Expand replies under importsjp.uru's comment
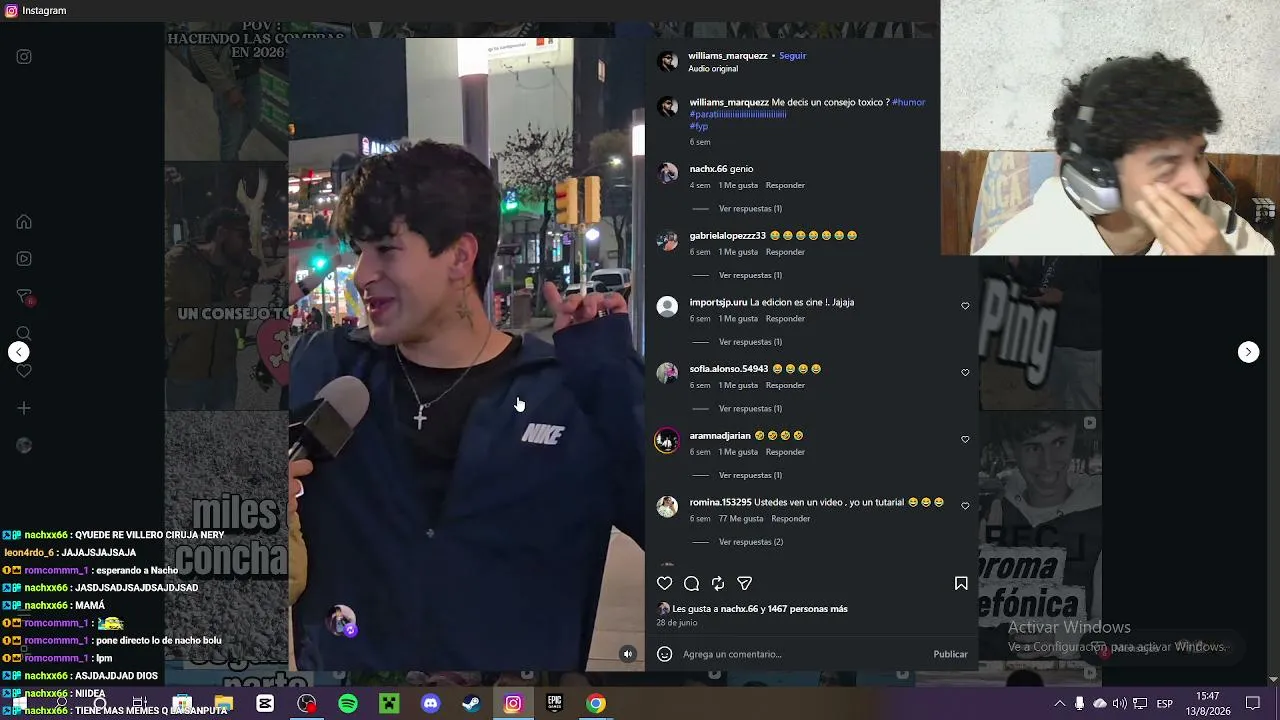Screen dimensions: 1280x720 750,342
